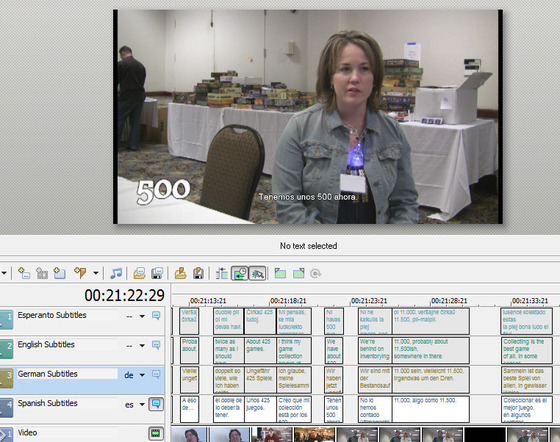Click the Video track name label
This screenshot has height=442, width=560.
(28, 433)
